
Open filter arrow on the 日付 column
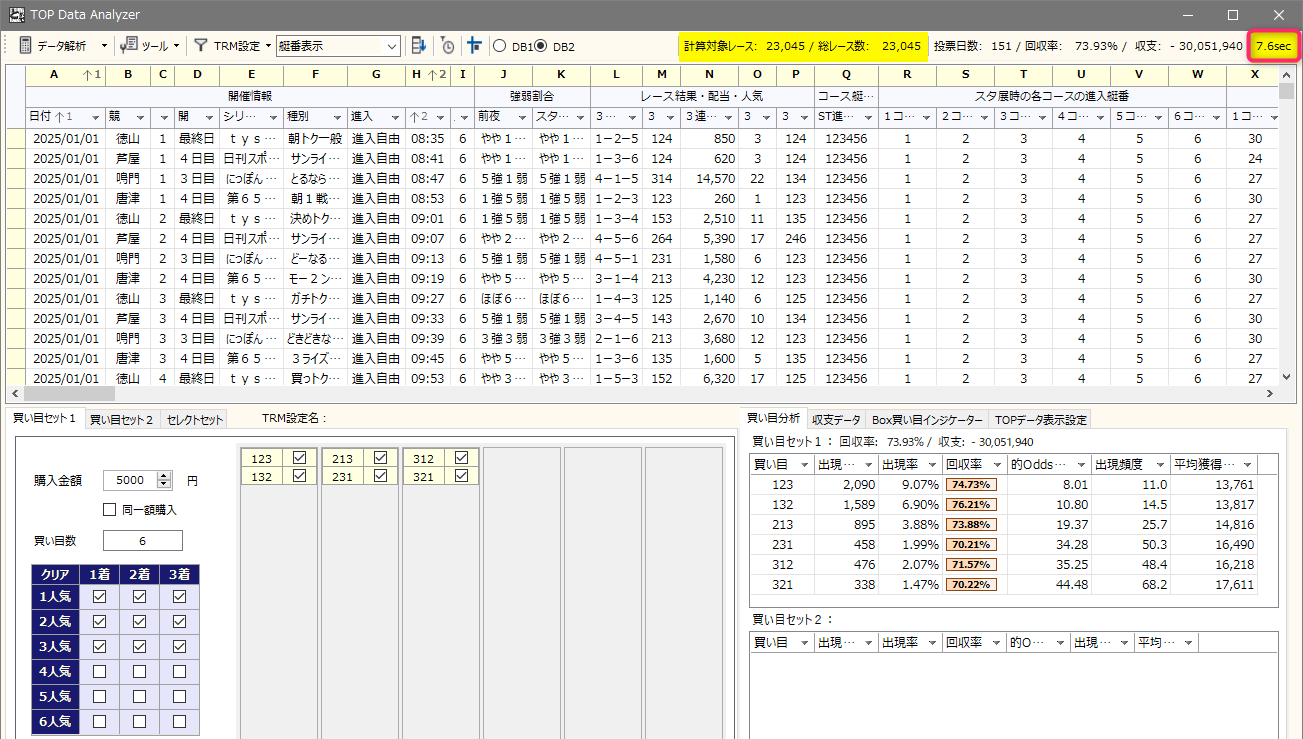click(95, 118)
